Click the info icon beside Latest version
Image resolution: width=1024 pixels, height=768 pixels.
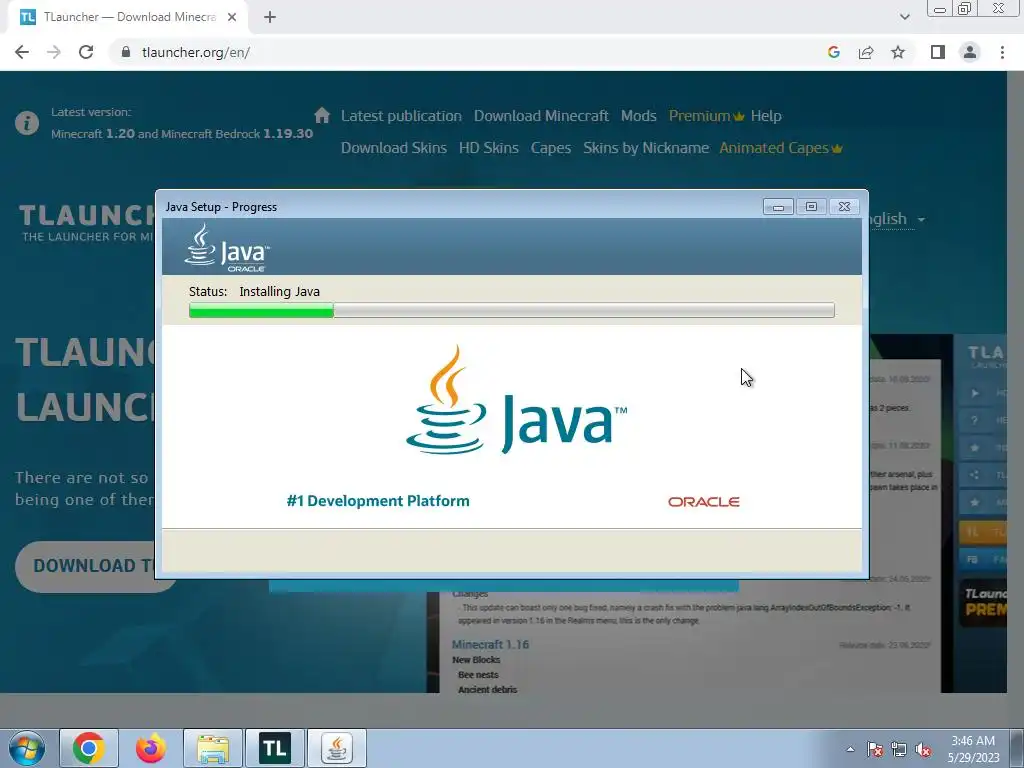pos(27,123)
